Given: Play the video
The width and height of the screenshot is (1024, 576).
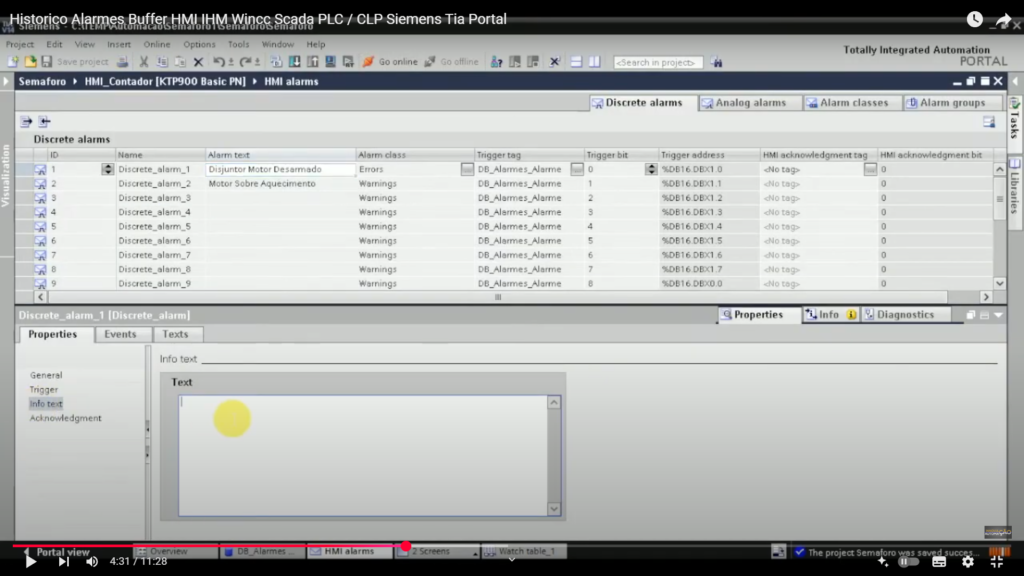Looking at the screenshot, I should 30,562.
